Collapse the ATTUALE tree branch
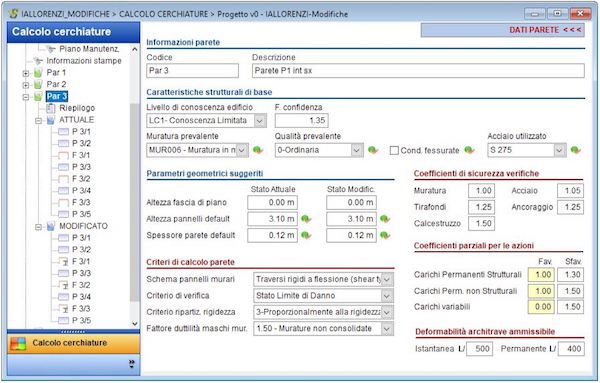 38,121
